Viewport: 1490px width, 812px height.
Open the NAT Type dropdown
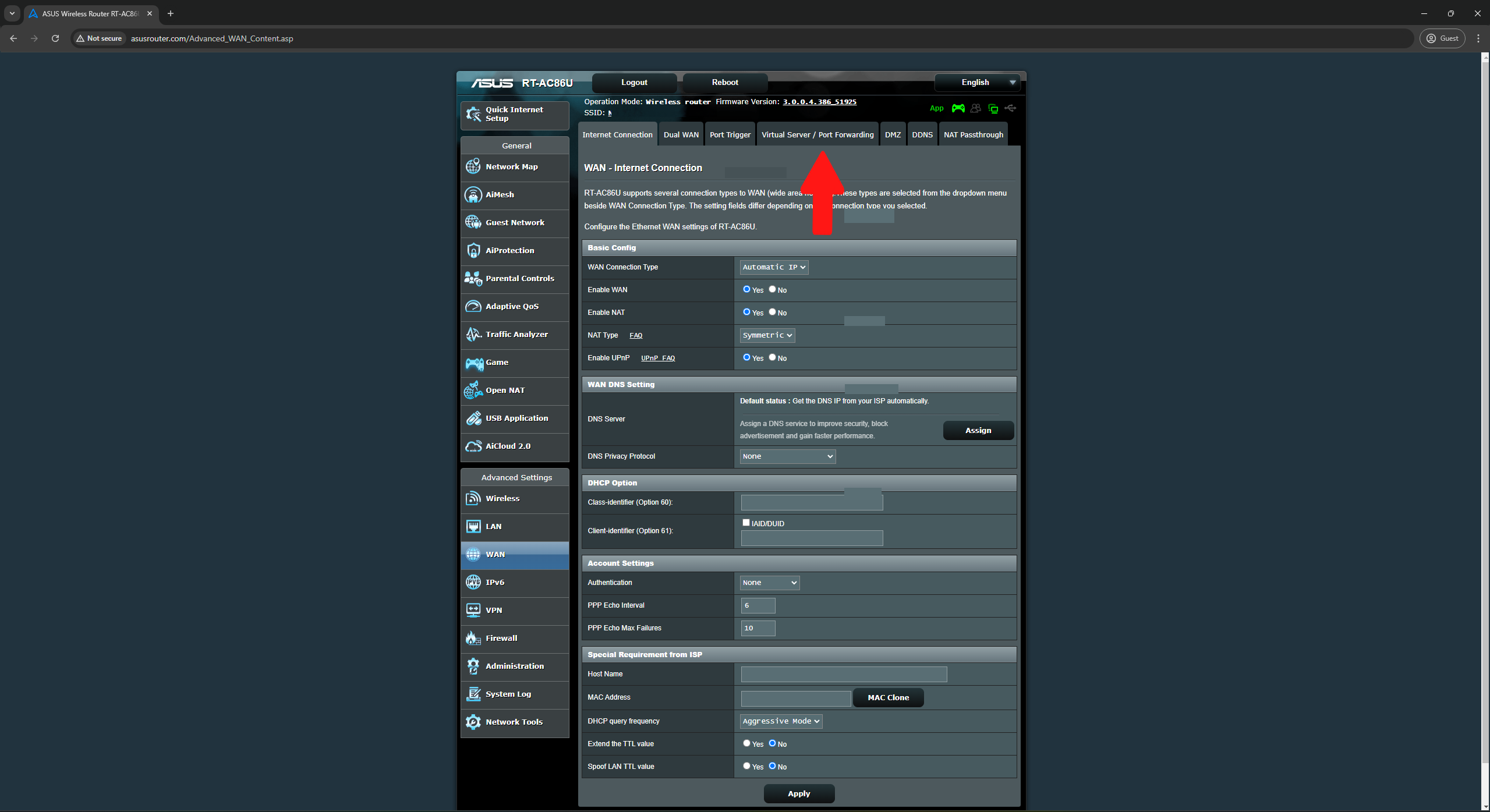767,335
